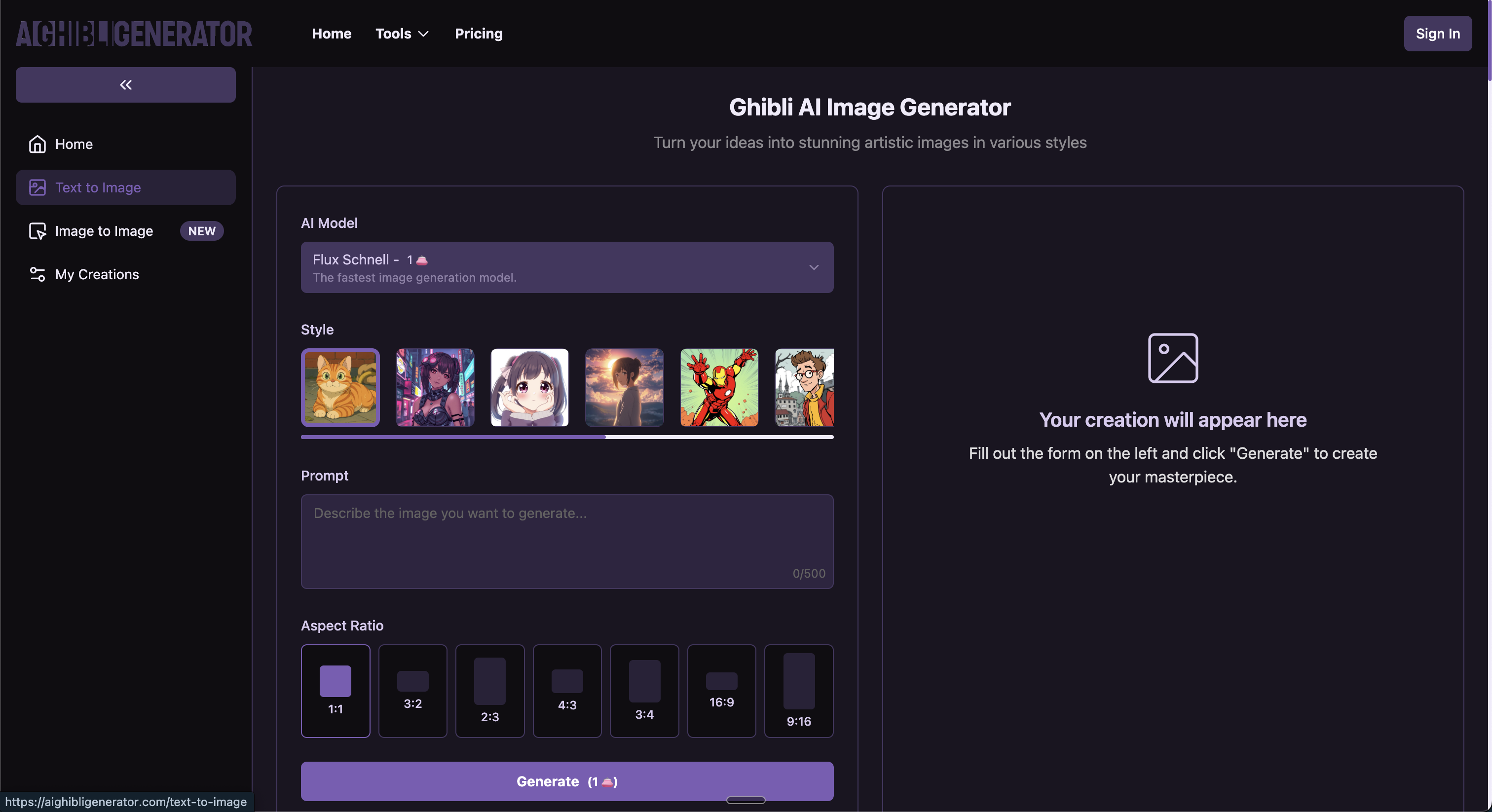
Task: Select the 1:1 aspect ratio
Action: [335, 690]
